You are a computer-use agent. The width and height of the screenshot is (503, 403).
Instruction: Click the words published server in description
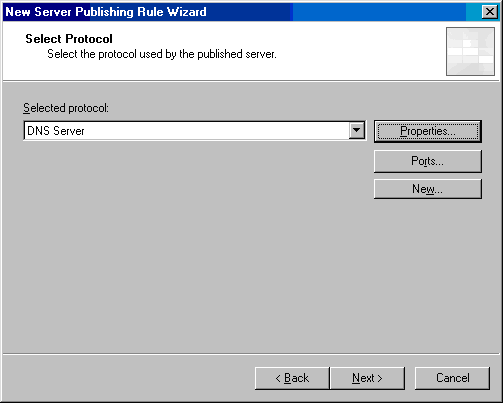pos(236,54)
